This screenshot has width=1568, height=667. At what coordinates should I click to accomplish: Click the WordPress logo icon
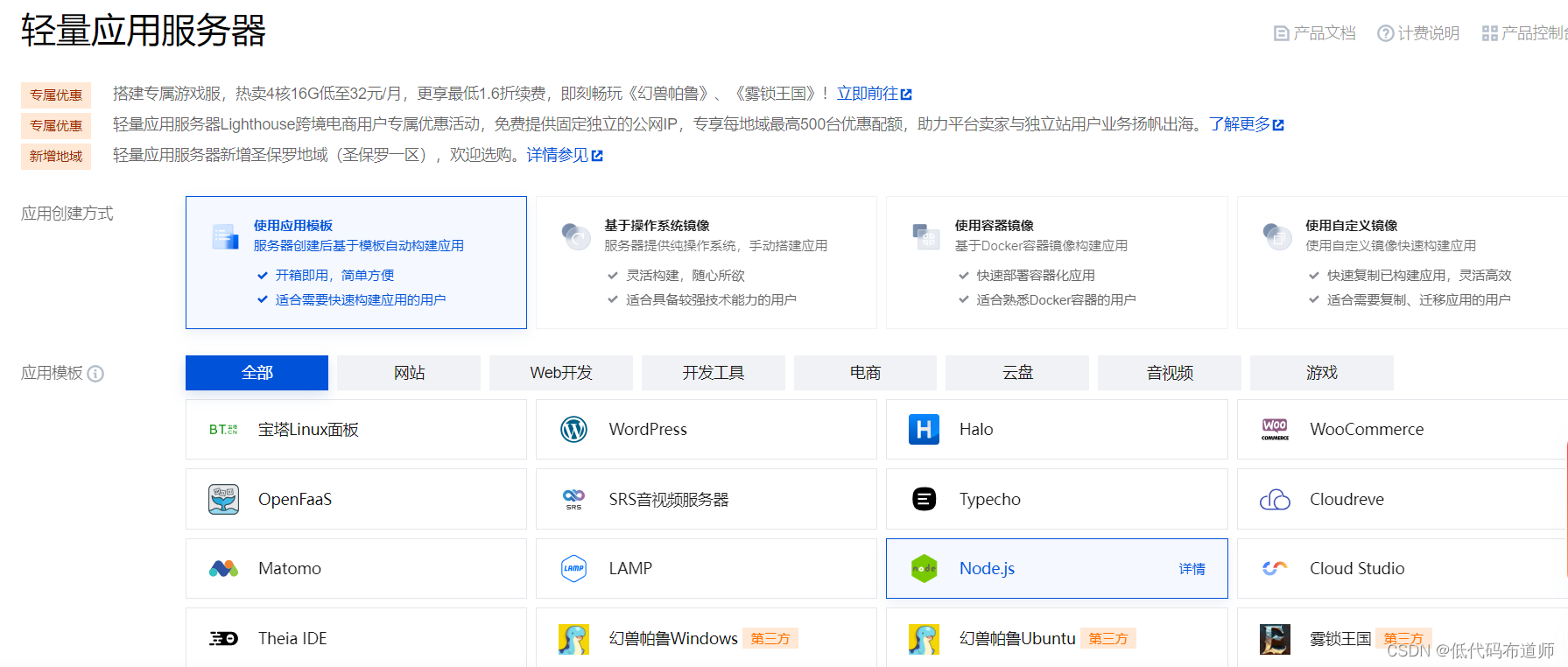[x=573, y=430]
